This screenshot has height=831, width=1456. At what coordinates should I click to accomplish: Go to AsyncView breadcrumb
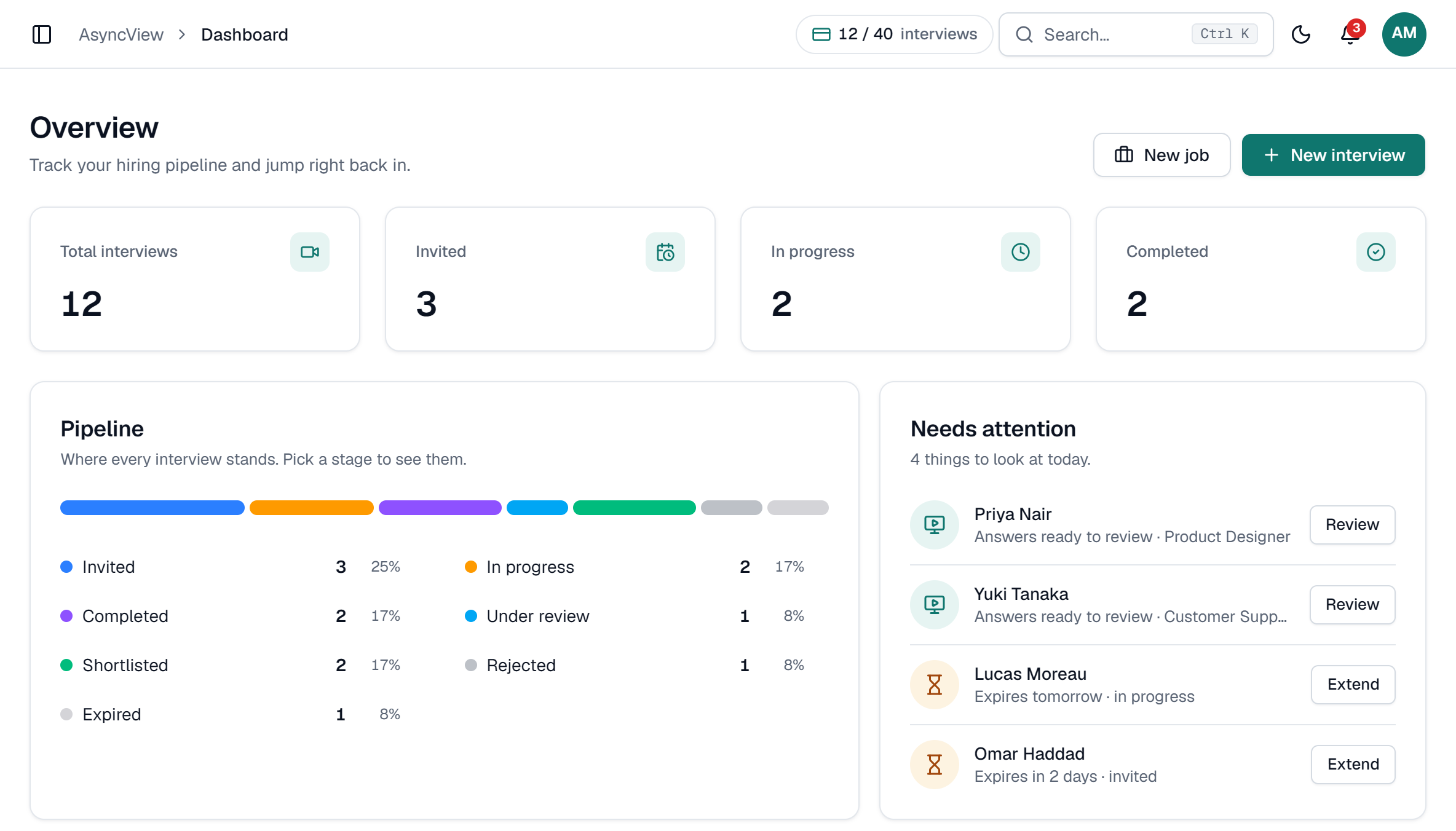click(x=121, y=34)
